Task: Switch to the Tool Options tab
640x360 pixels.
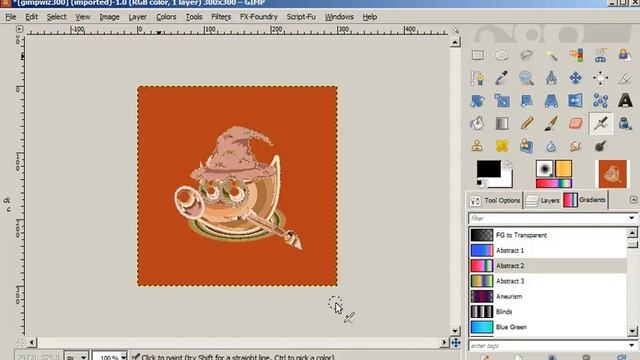Action: click(495, 200)
